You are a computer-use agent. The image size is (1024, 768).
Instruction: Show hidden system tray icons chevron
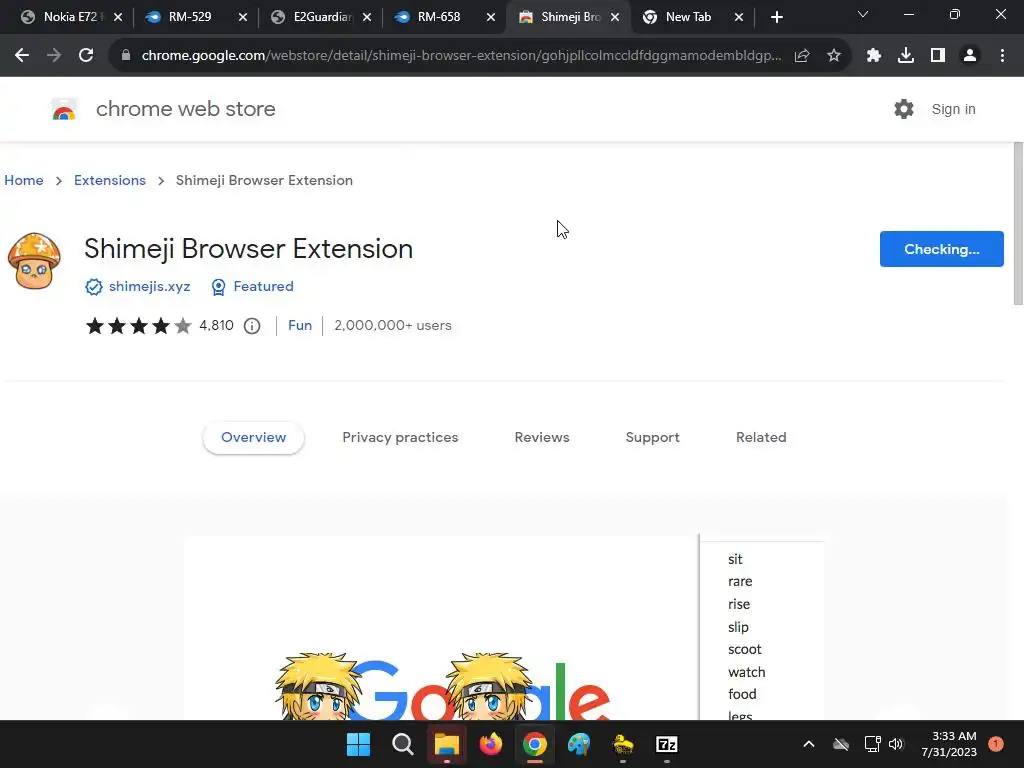[x=808, y=744]
